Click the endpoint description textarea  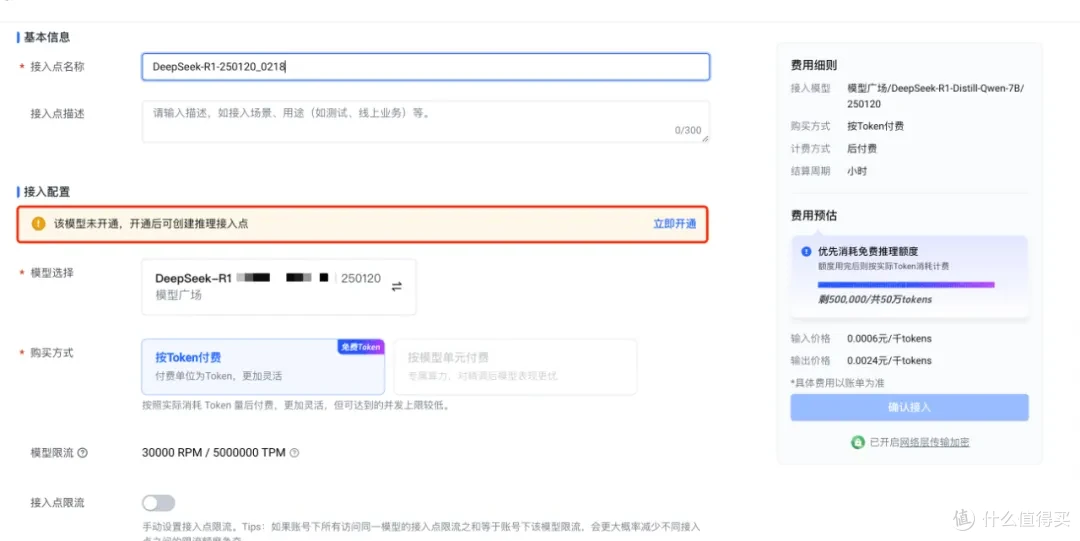point(426,122)
